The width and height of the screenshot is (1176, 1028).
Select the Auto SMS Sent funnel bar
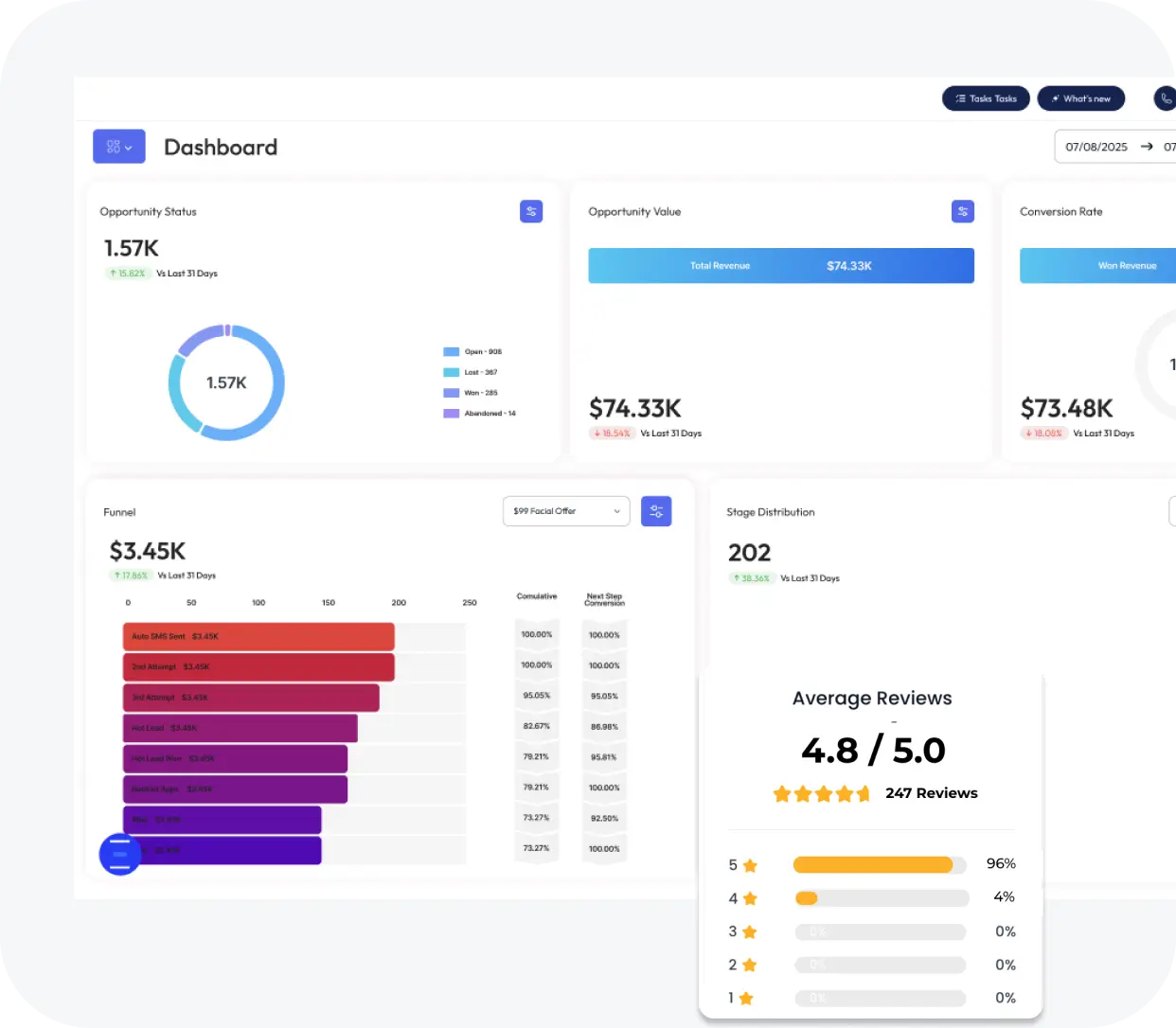(258, 636)
